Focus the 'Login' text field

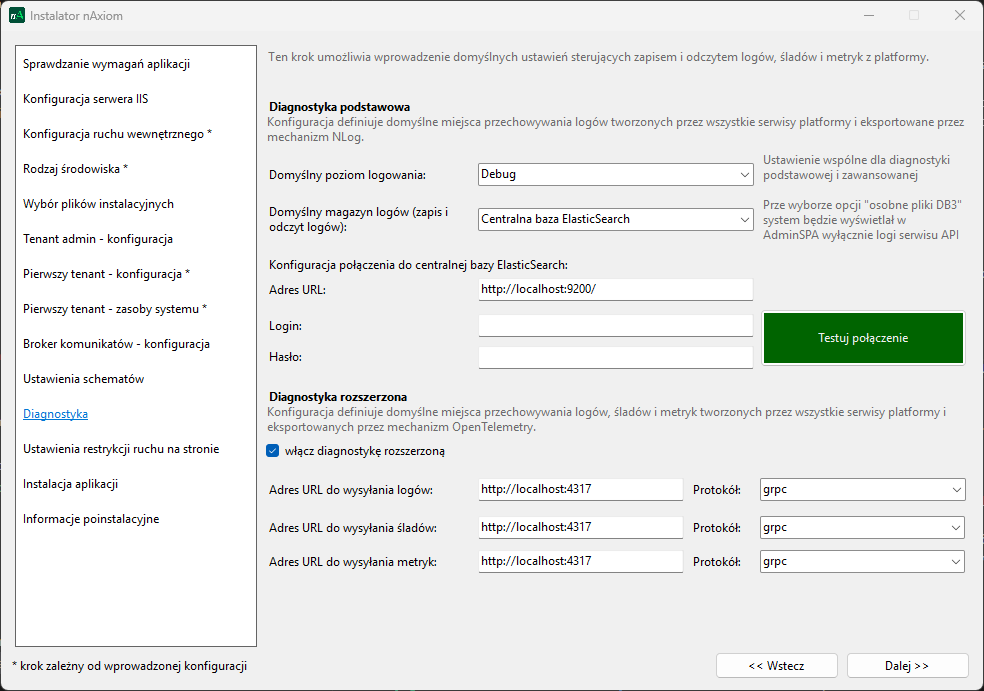(x=615, y=326)
